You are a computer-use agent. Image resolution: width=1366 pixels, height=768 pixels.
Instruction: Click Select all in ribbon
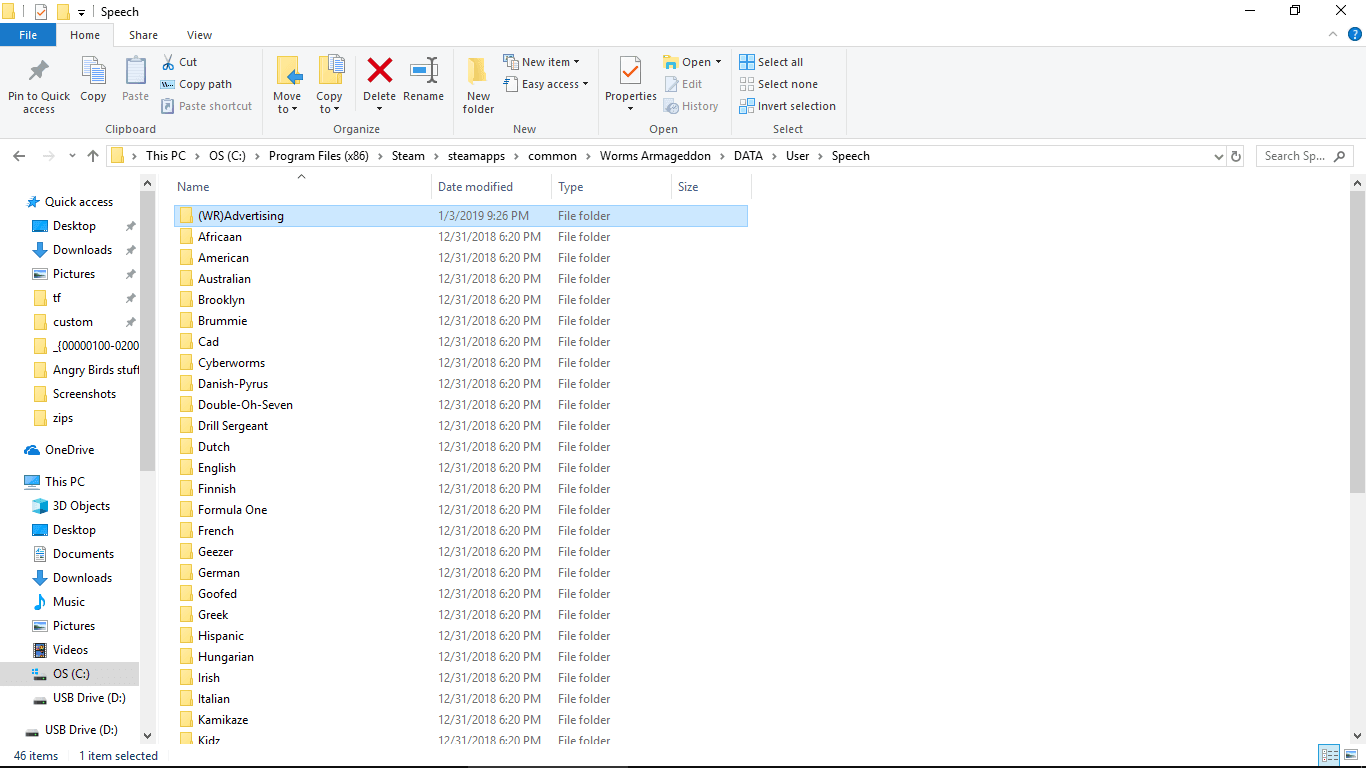tap(771, 62)
